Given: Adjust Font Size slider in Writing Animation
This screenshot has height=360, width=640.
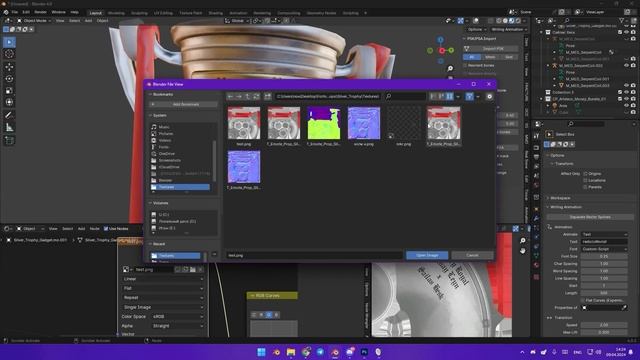Looking at the screenshot, I should (604, 256).
